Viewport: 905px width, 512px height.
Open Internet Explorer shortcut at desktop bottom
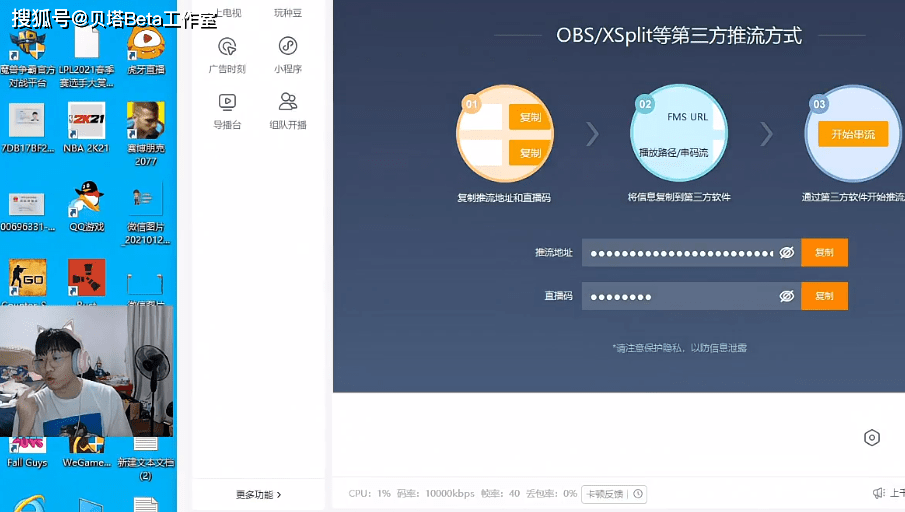coord(27,503)
